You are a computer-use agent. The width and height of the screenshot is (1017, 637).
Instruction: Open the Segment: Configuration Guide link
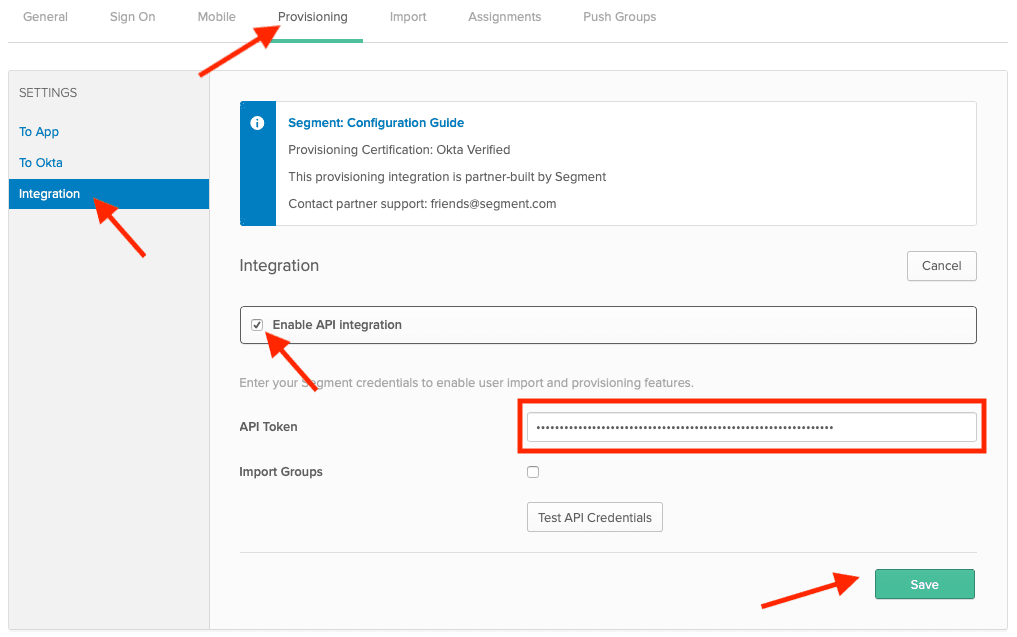pos(376,122)
